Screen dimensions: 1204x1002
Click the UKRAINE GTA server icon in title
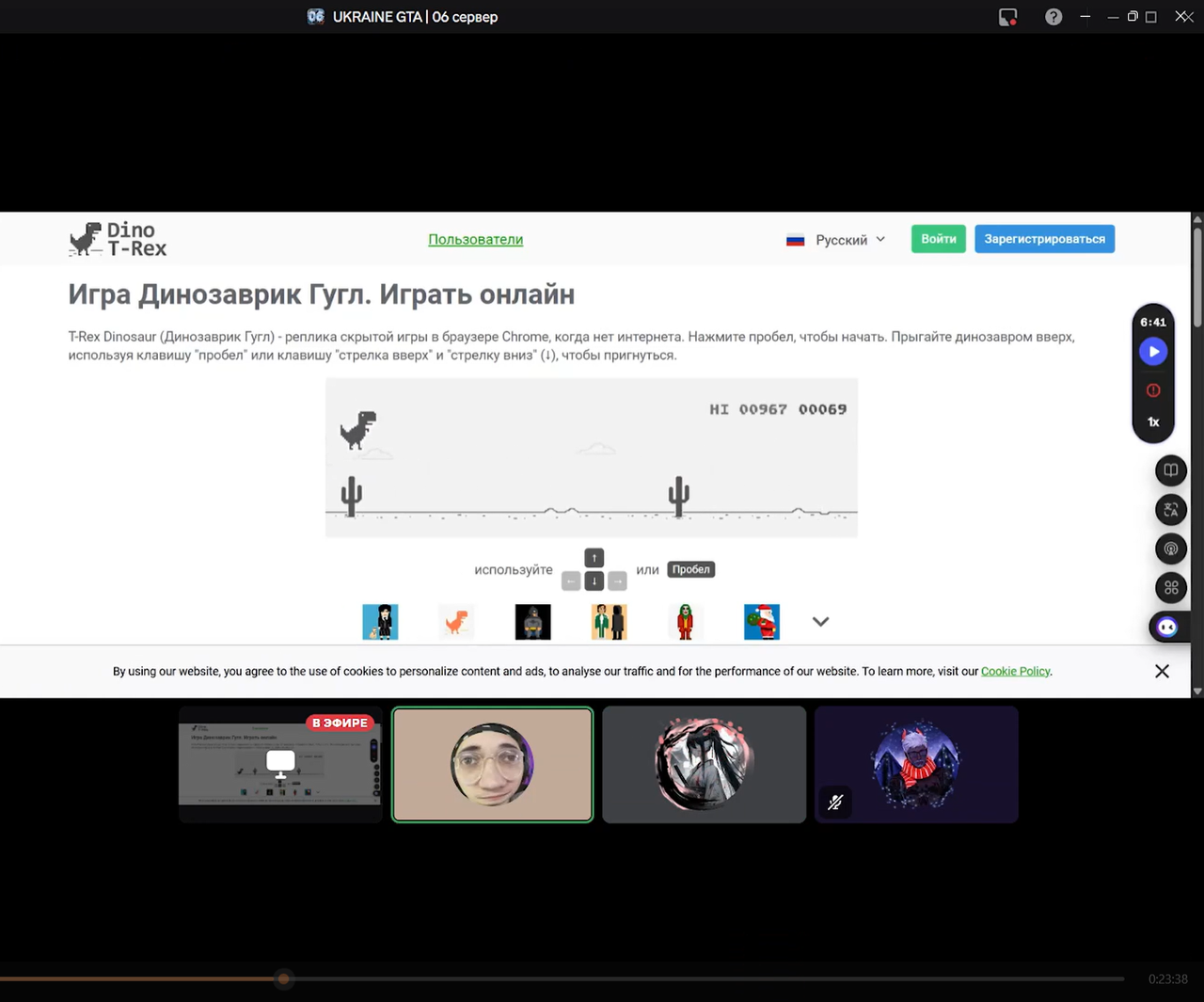click(x=316, y=17)
